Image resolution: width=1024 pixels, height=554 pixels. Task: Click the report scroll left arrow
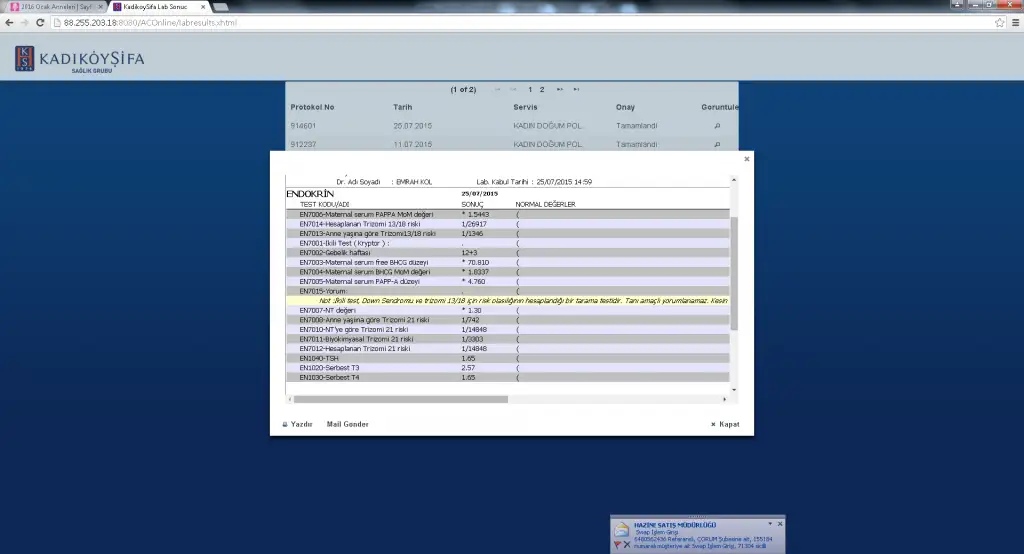click(289, 399)
